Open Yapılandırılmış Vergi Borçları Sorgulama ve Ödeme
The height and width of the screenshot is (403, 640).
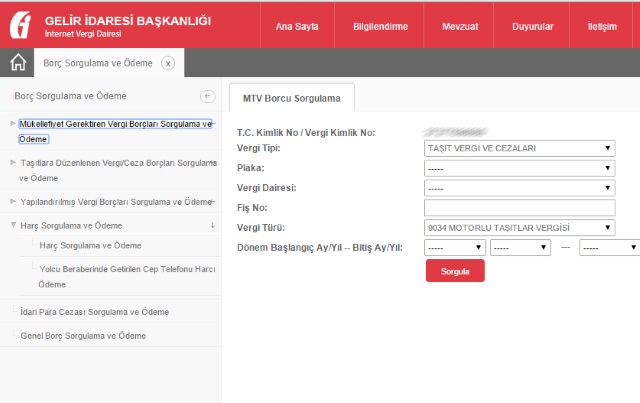tap(116, 202)
